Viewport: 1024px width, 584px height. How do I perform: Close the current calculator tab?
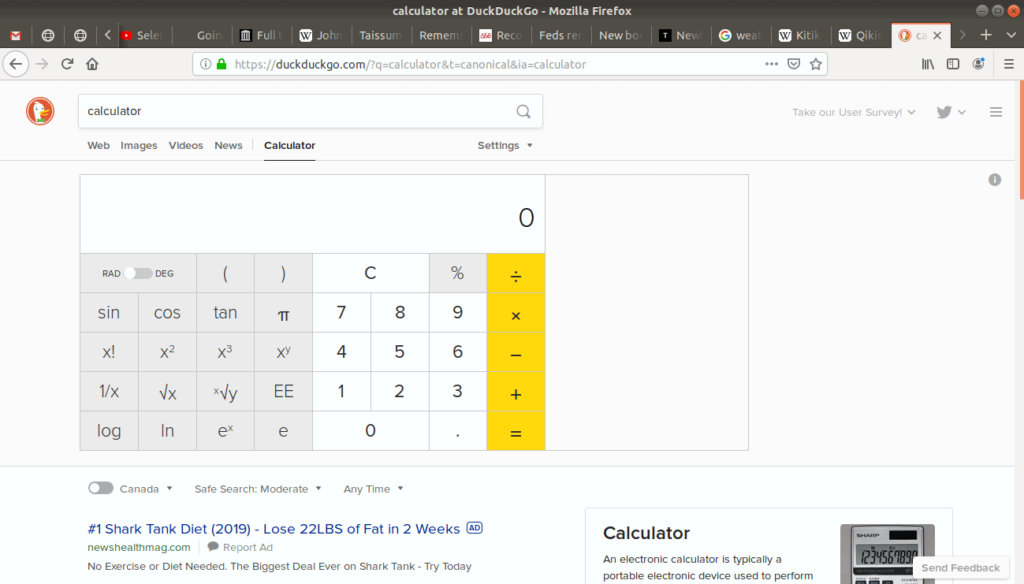click(937, 35)
